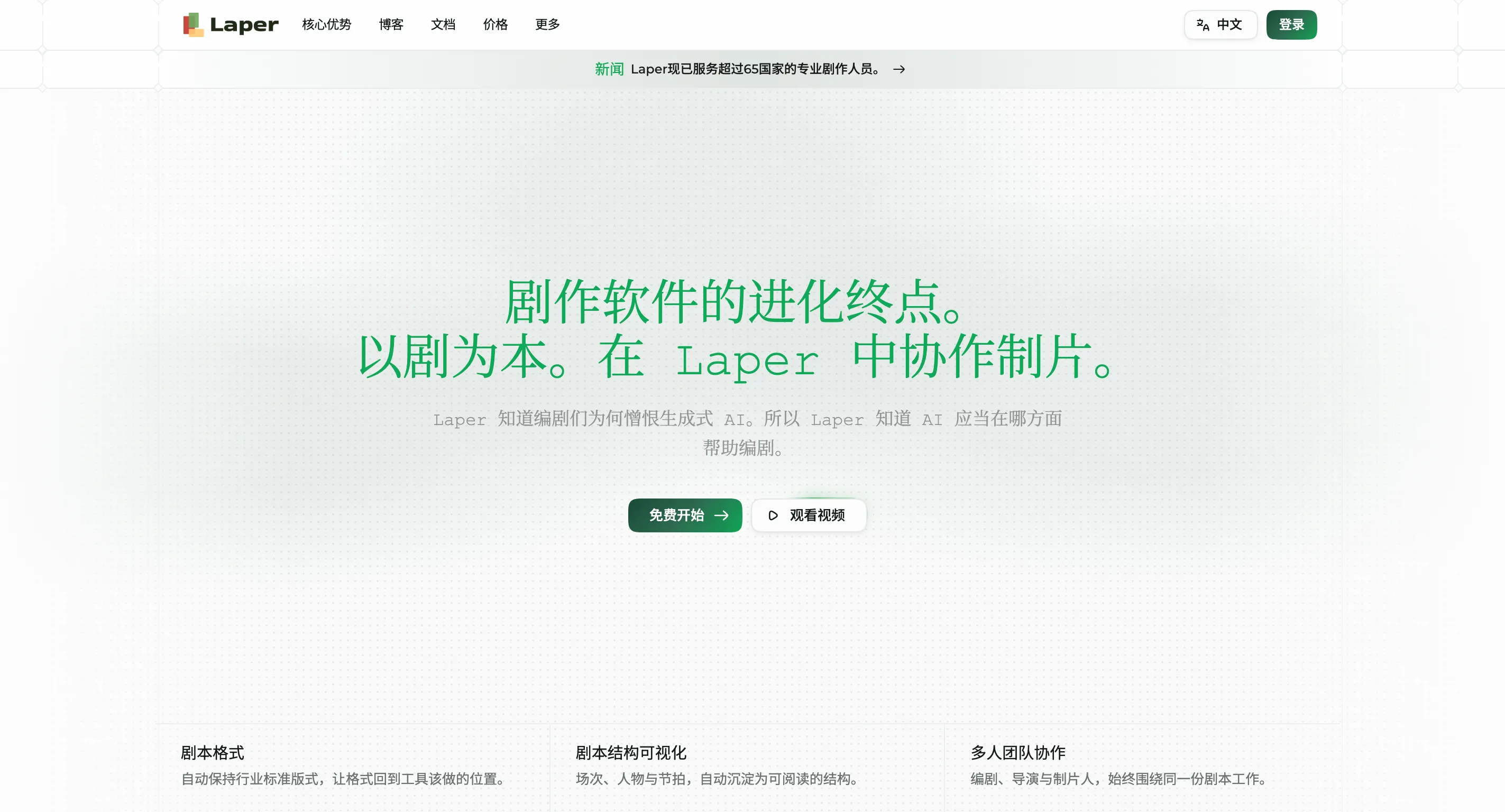Click the arrow icon after the news banner

point(899,69)
